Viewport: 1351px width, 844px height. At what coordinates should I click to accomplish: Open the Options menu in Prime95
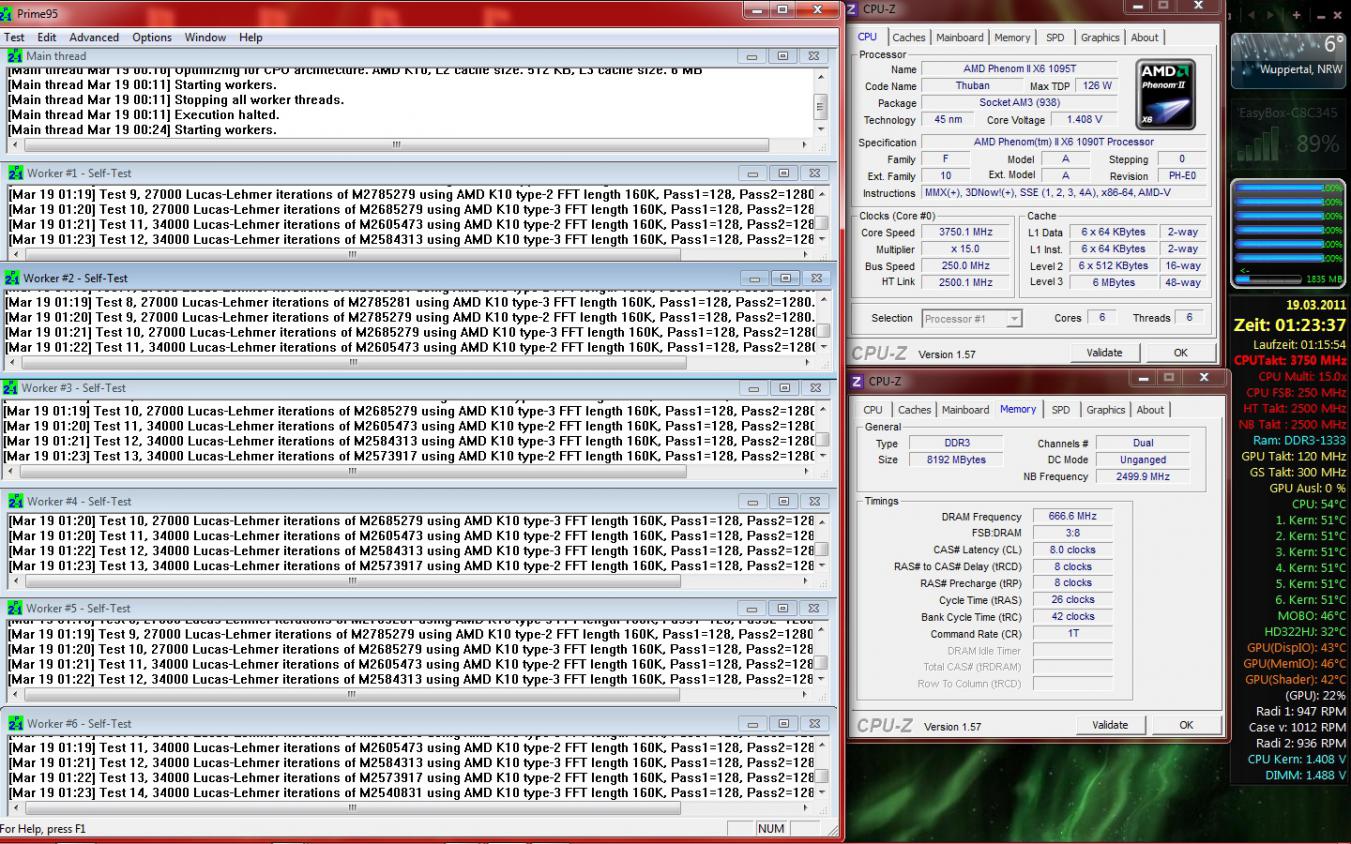click(x=152, y=37)
